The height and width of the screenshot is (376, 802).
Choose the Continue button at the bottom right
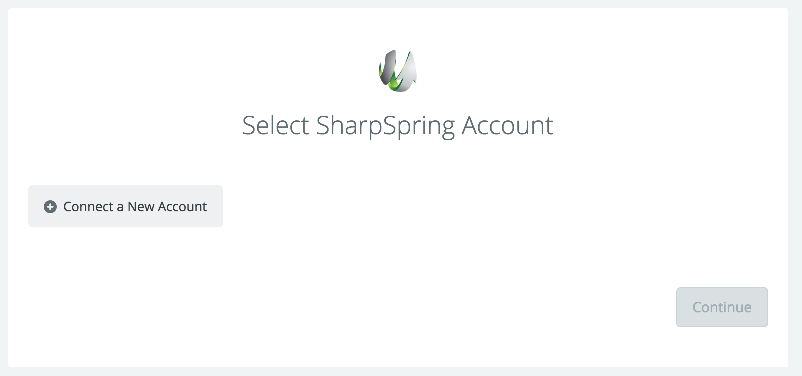[x=722, y=307]
